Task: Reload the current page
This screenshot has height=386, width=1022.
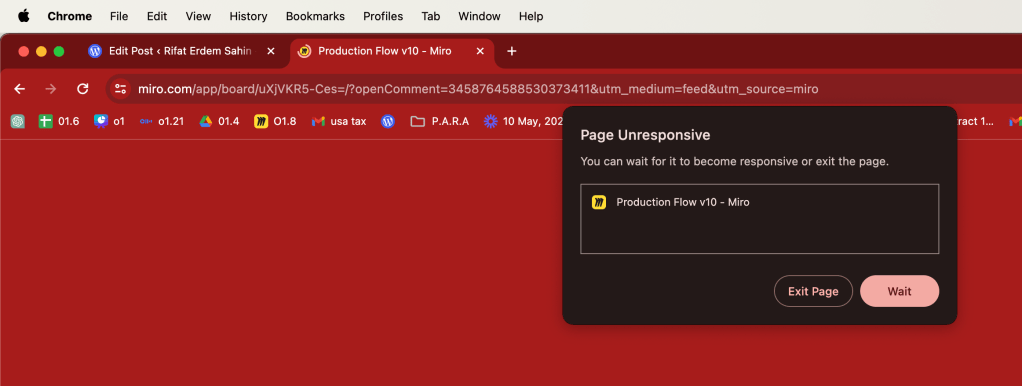Action: point(83,89)
